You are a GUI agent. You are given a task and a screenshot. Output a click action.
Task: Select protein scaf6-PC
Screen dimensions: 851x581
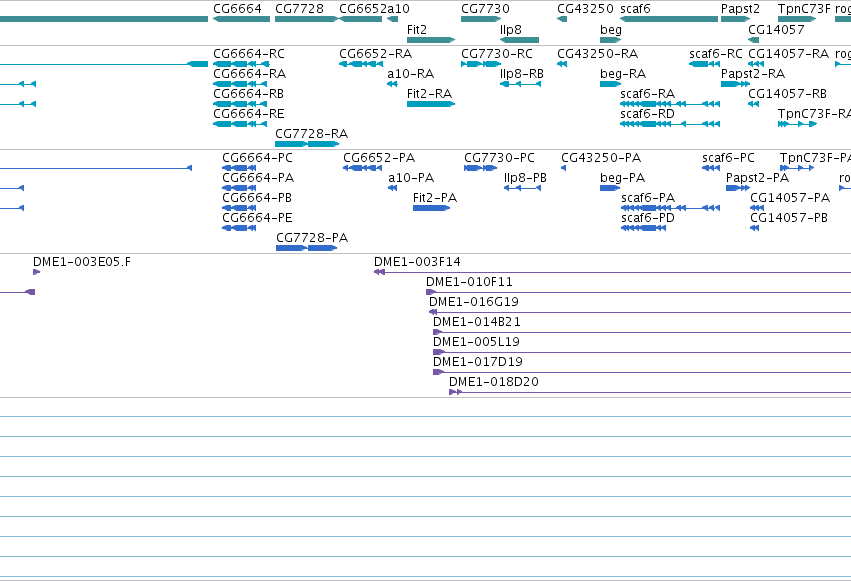pos(728,158)
